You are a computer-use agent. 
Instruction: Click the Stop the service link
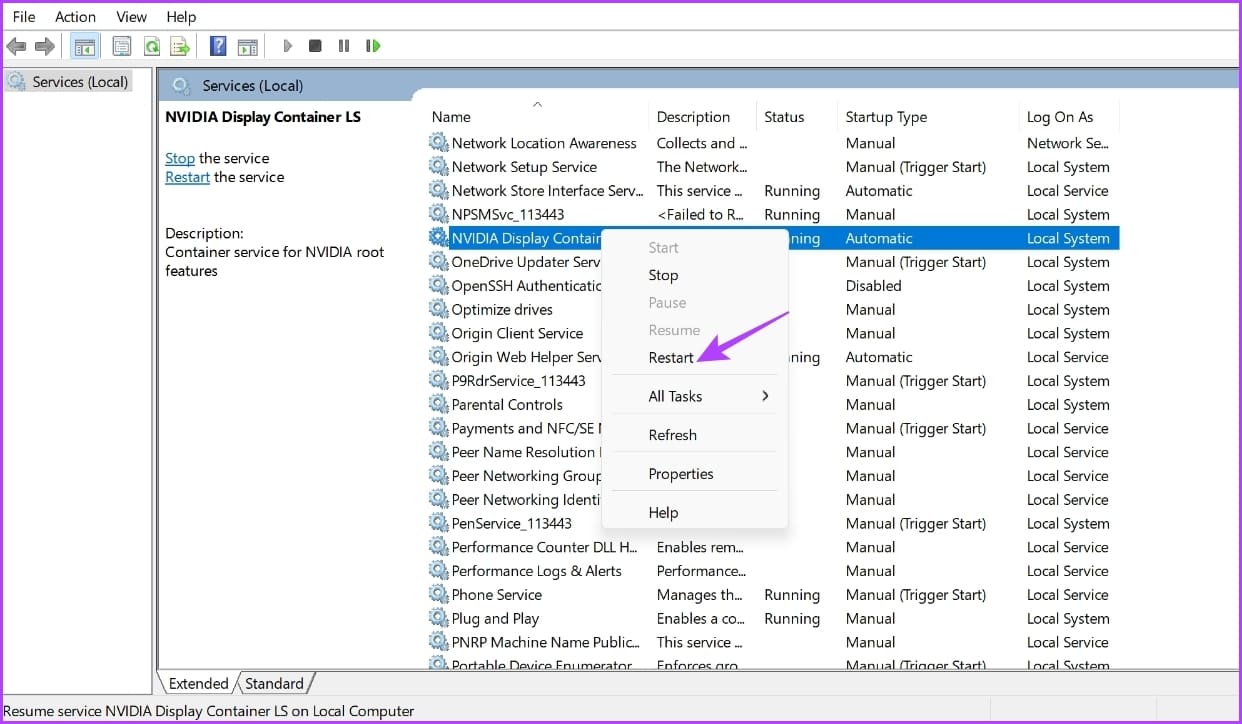click(180, 158)
